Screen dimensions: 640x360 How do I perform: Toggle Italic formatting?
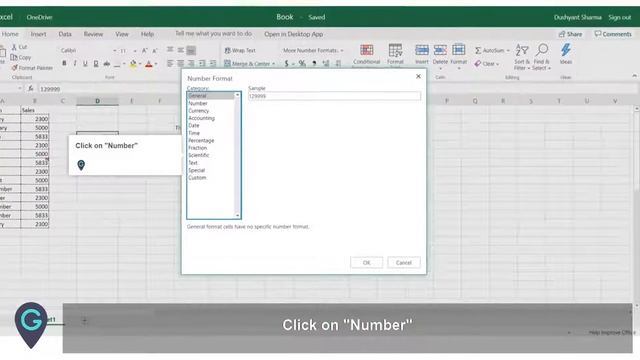[75, 63]
